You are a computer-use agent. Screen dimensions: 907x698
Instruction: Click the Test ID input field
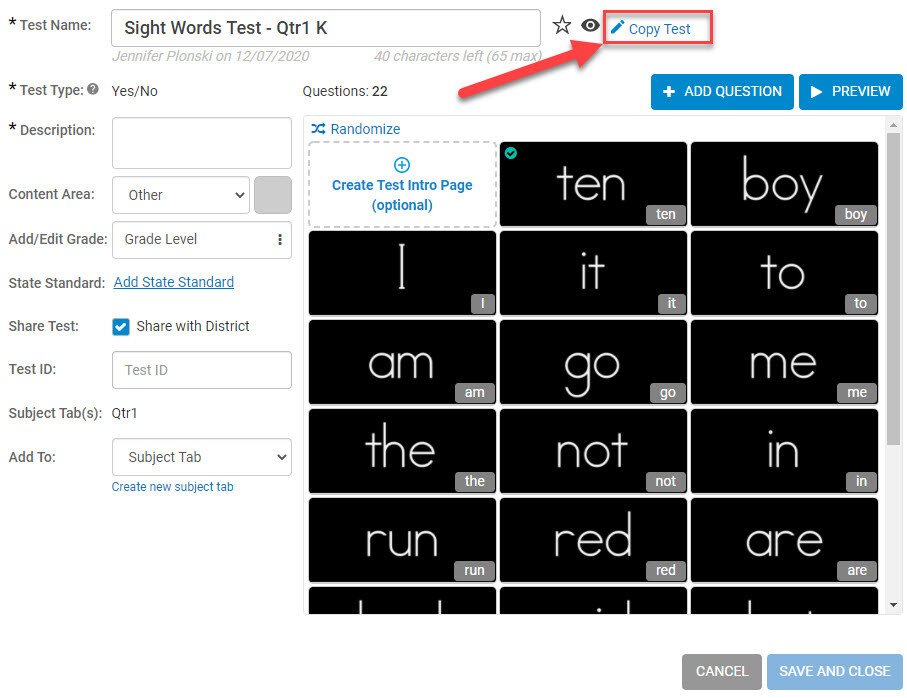[202, 370]
